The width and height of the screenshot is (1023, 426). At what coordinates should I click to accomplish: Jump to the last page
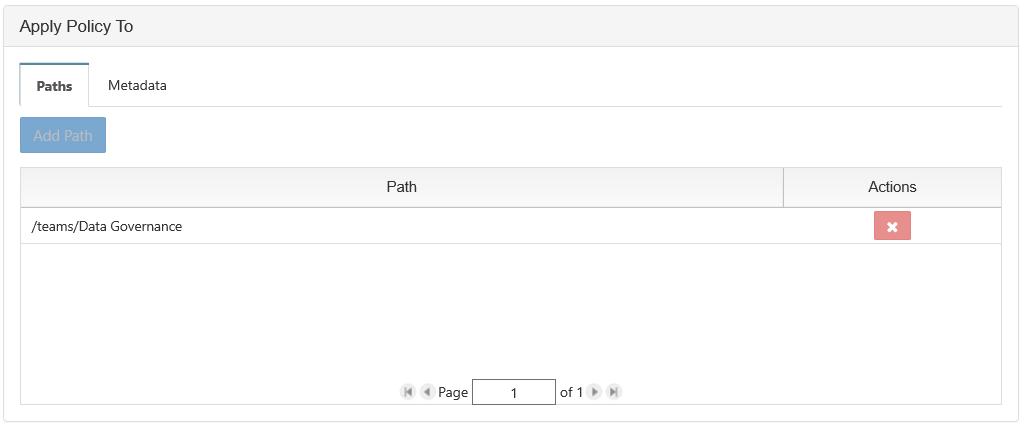point(614,393)
